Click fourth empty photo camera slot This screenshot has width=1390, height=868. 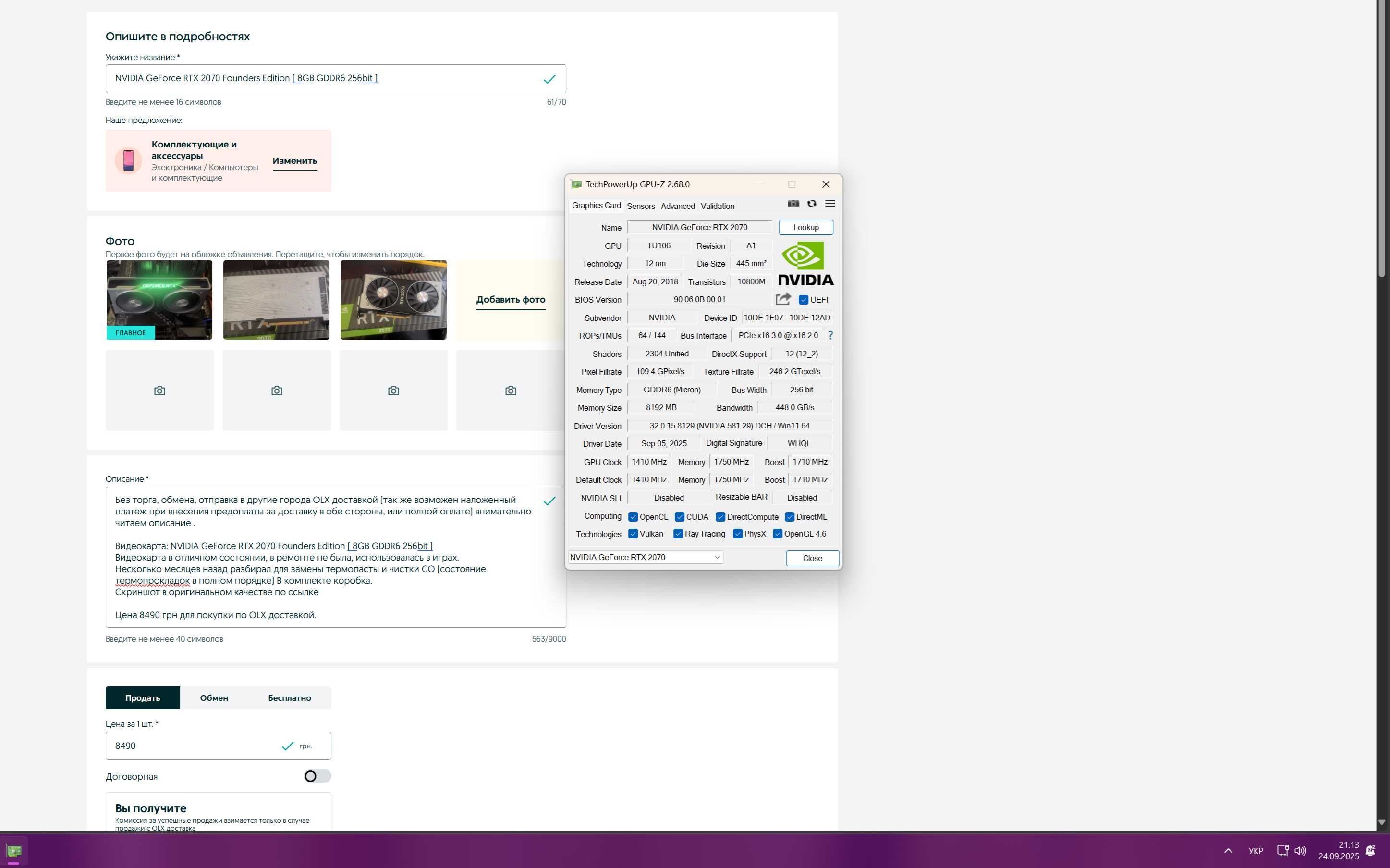[x=510, y=391]
